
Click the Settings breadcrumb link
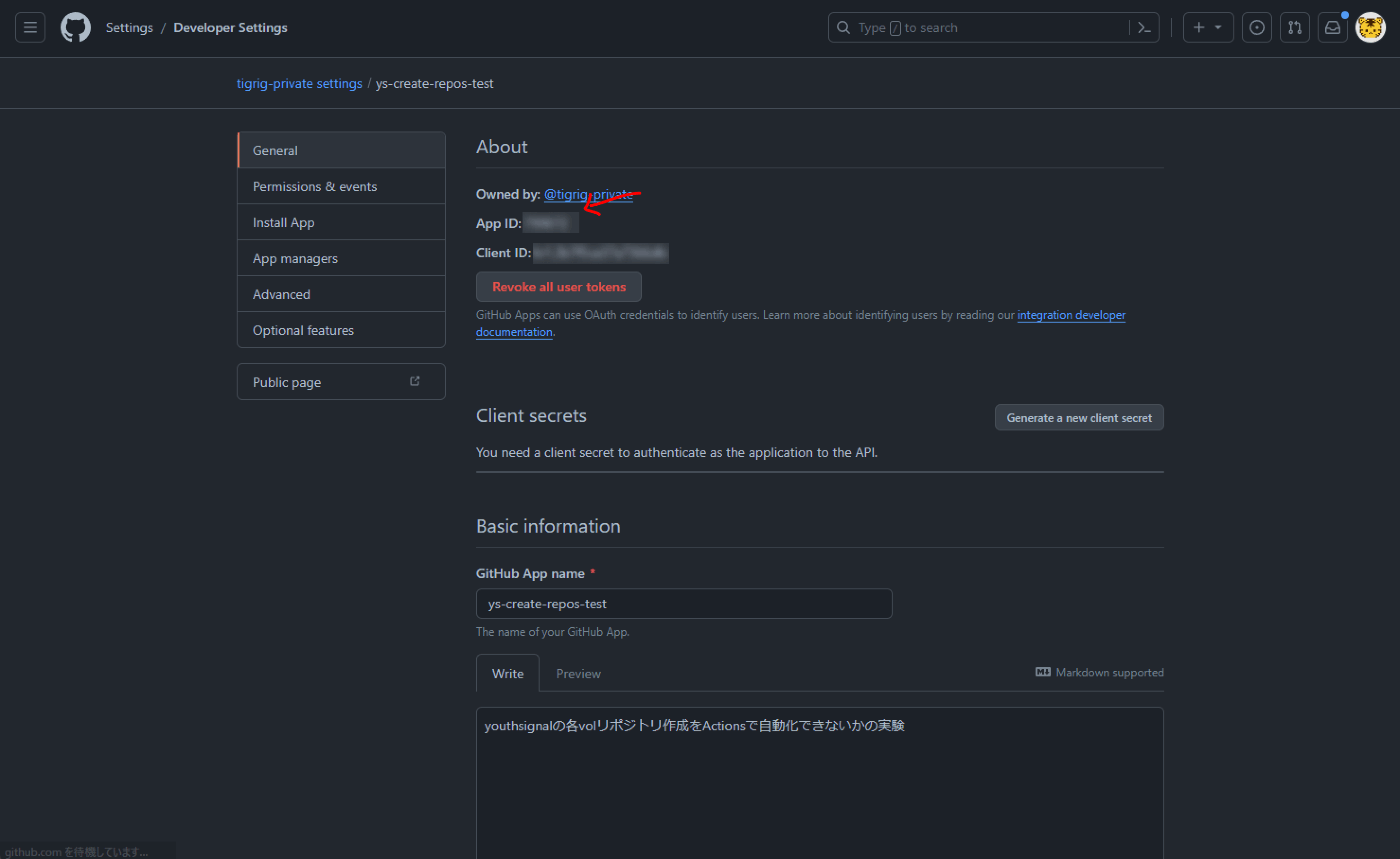click(x=129, y=28)
